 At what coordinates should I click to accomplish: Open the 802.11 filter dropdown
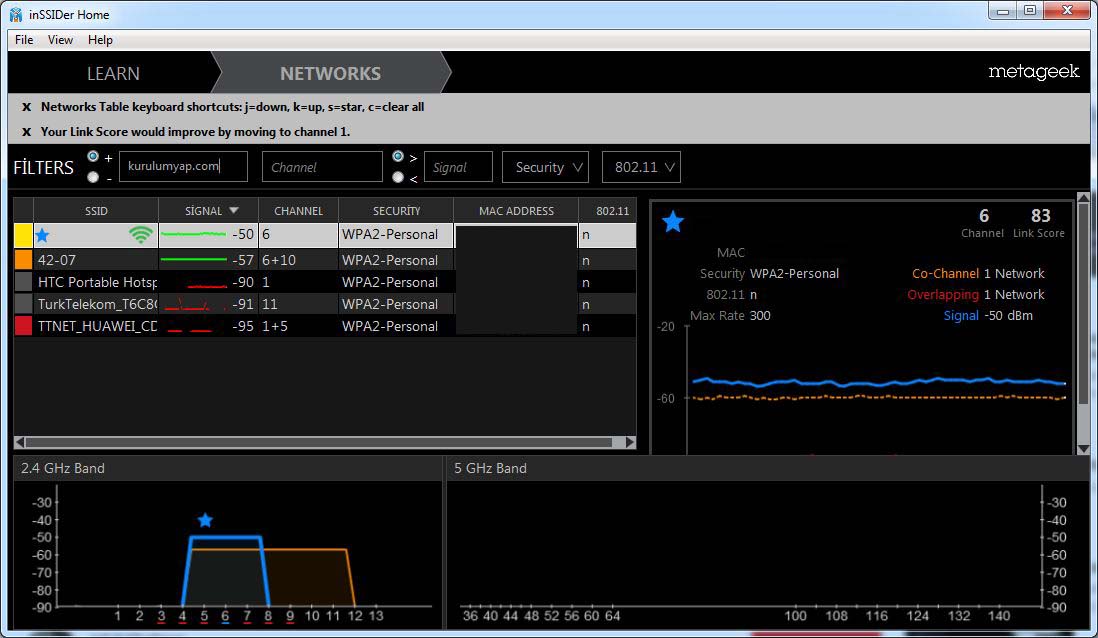click(x=641, y=167)
